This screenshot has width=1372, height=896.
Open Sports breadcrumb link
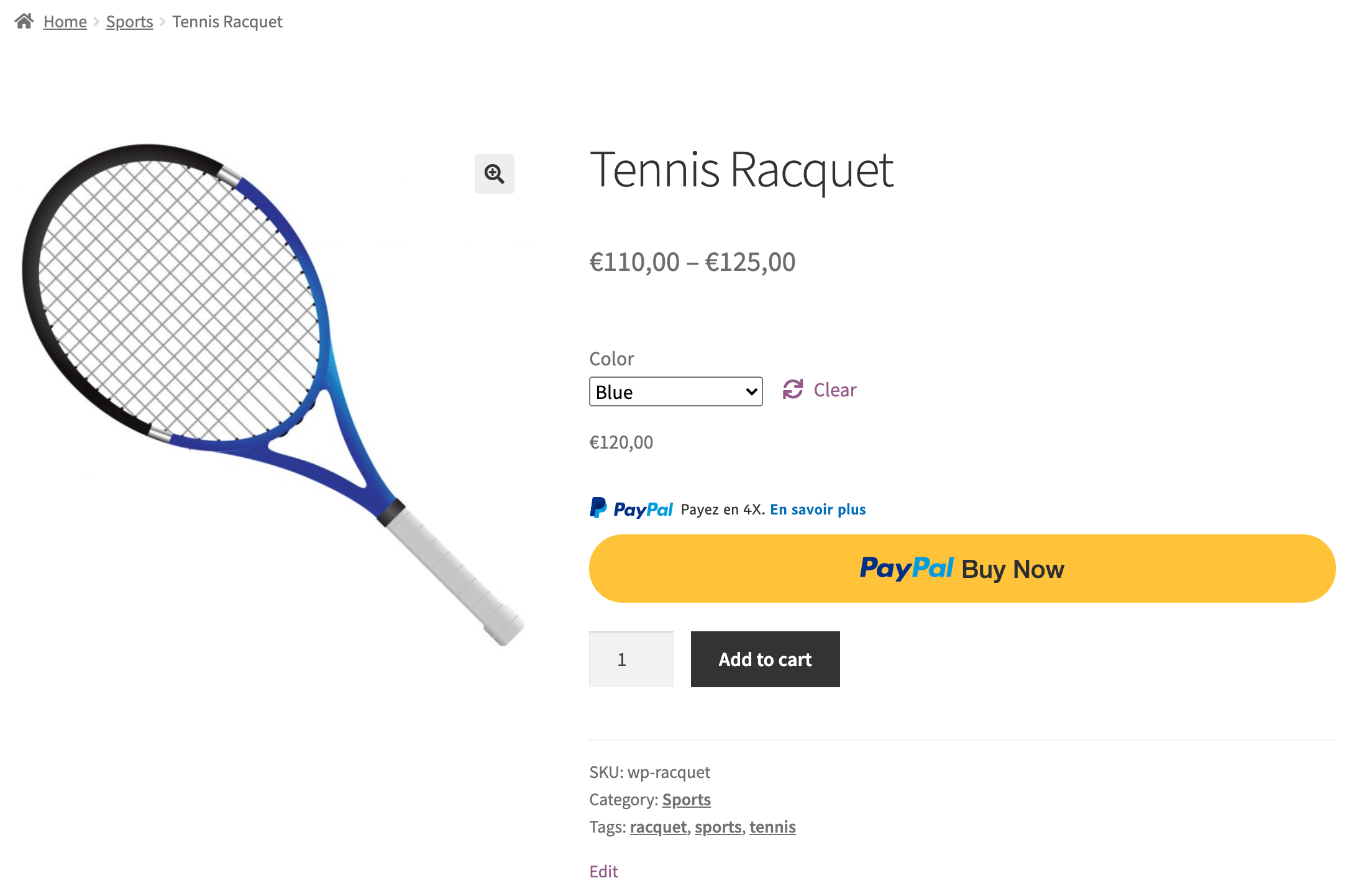point(129,22)
